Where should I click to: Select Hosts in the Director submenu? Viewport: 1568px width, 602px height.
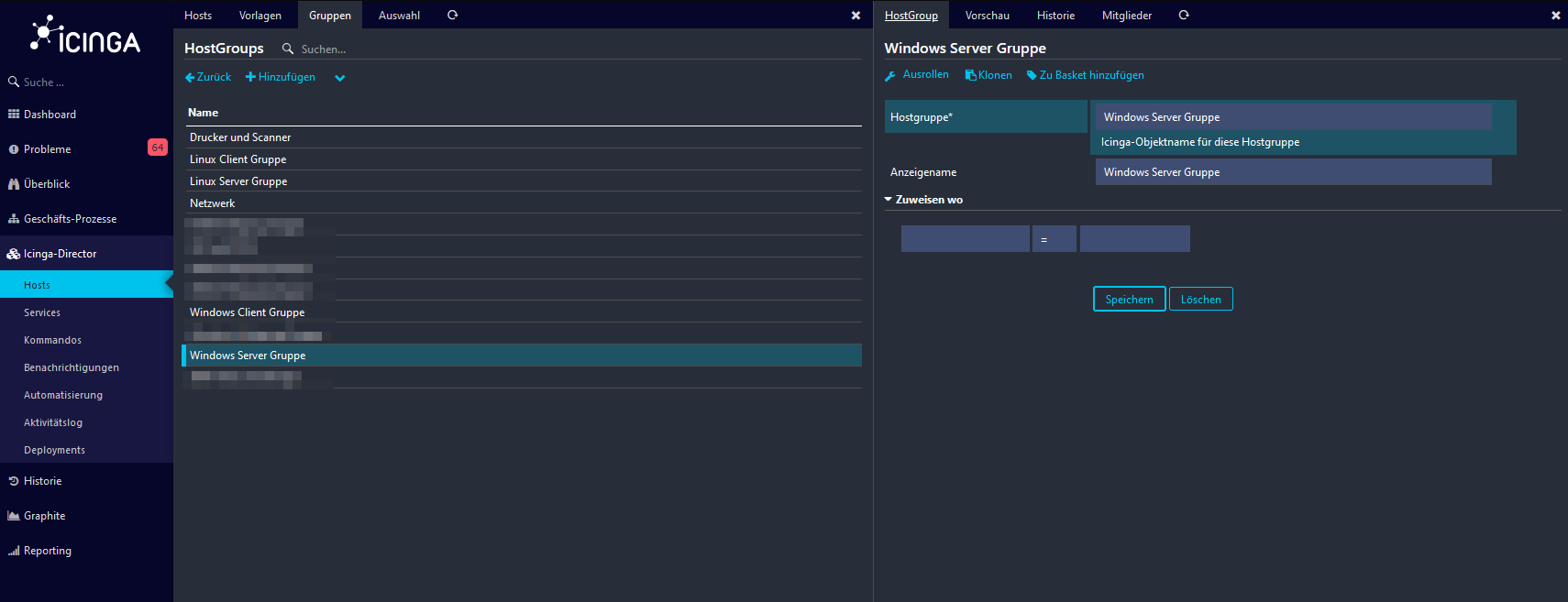pos(86,285)
